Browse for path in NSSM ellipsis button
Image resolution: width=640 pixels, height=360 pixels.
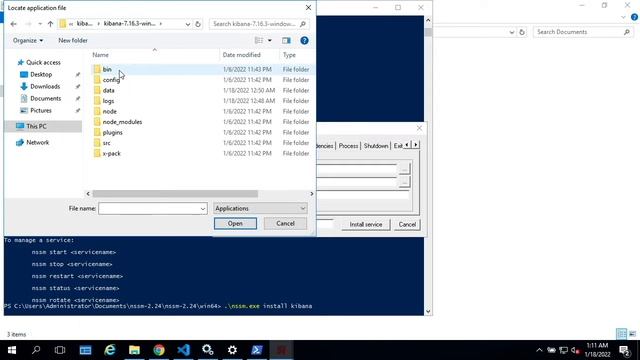(x=404, y=169)
